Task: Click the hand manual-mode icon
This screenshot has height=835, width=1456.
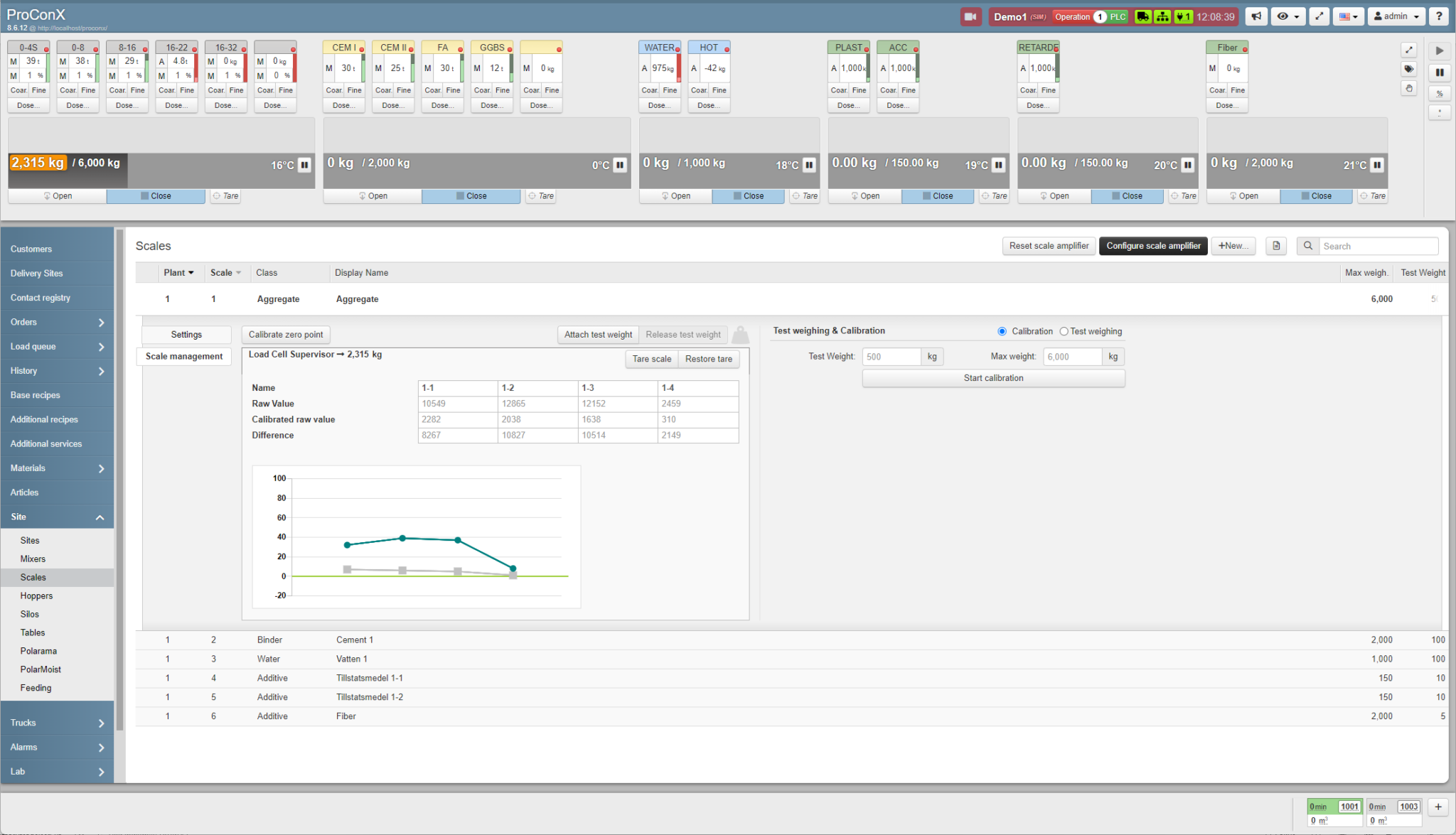Action: pyautogui.click(x=1408, y=88)
